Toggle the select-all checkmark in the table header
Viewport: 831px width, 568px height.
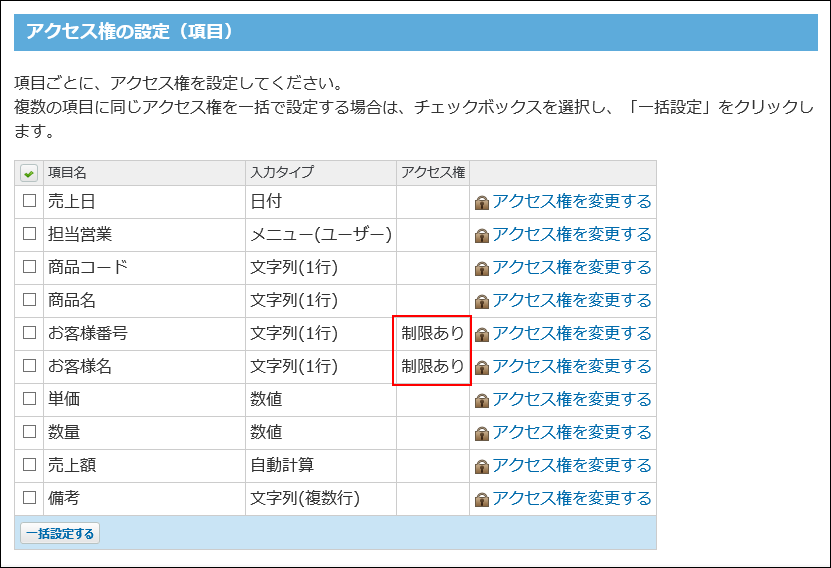click(x=29, y=173)
